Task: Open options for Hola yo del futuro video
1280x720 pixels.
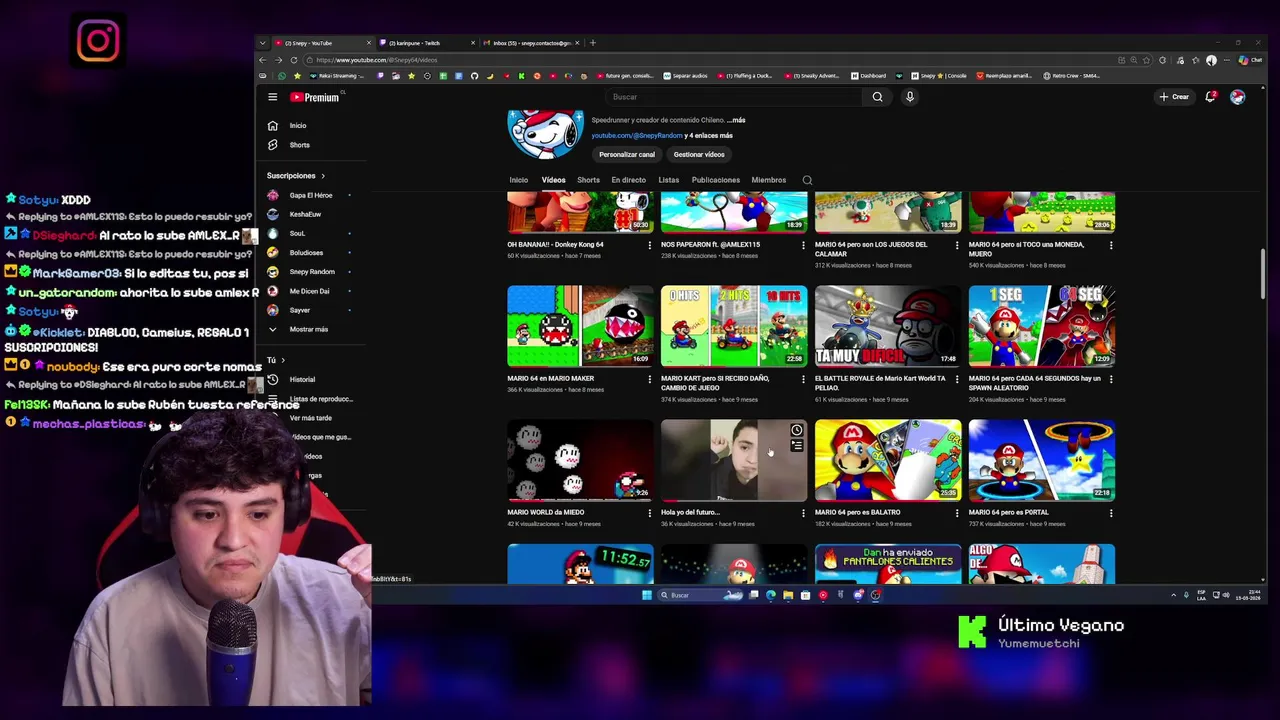Action: [x=803, y=513]
